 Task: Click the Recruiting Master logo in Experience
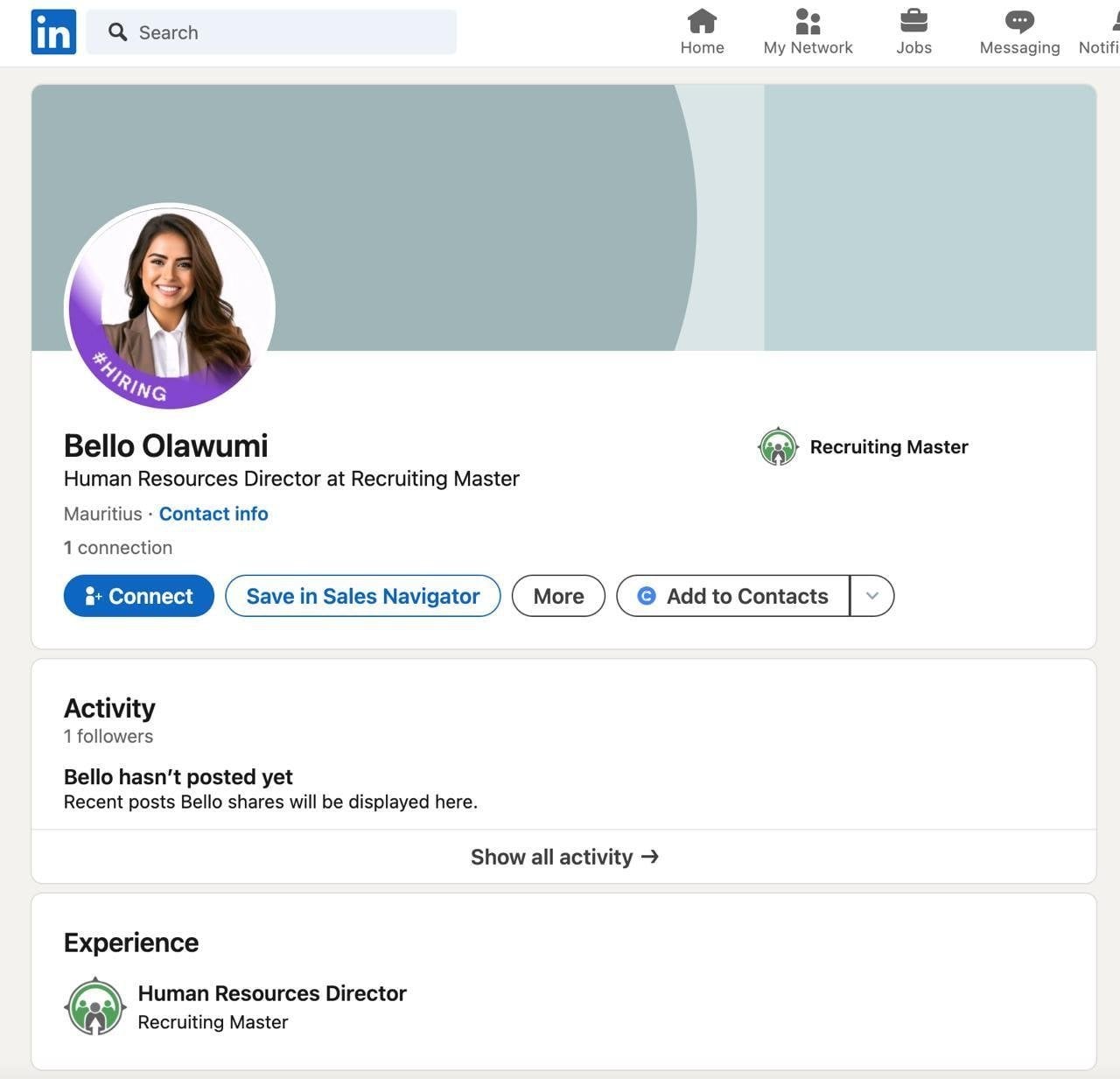[95, 1006]
